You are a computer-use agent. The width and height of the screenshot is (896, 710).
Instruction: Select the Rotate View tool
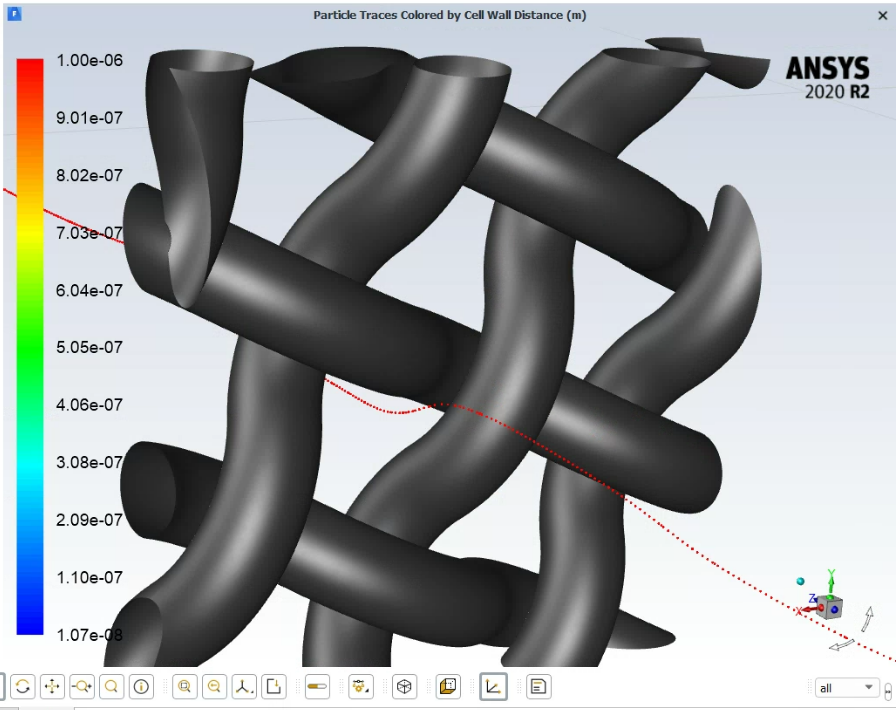coord(23,686)
